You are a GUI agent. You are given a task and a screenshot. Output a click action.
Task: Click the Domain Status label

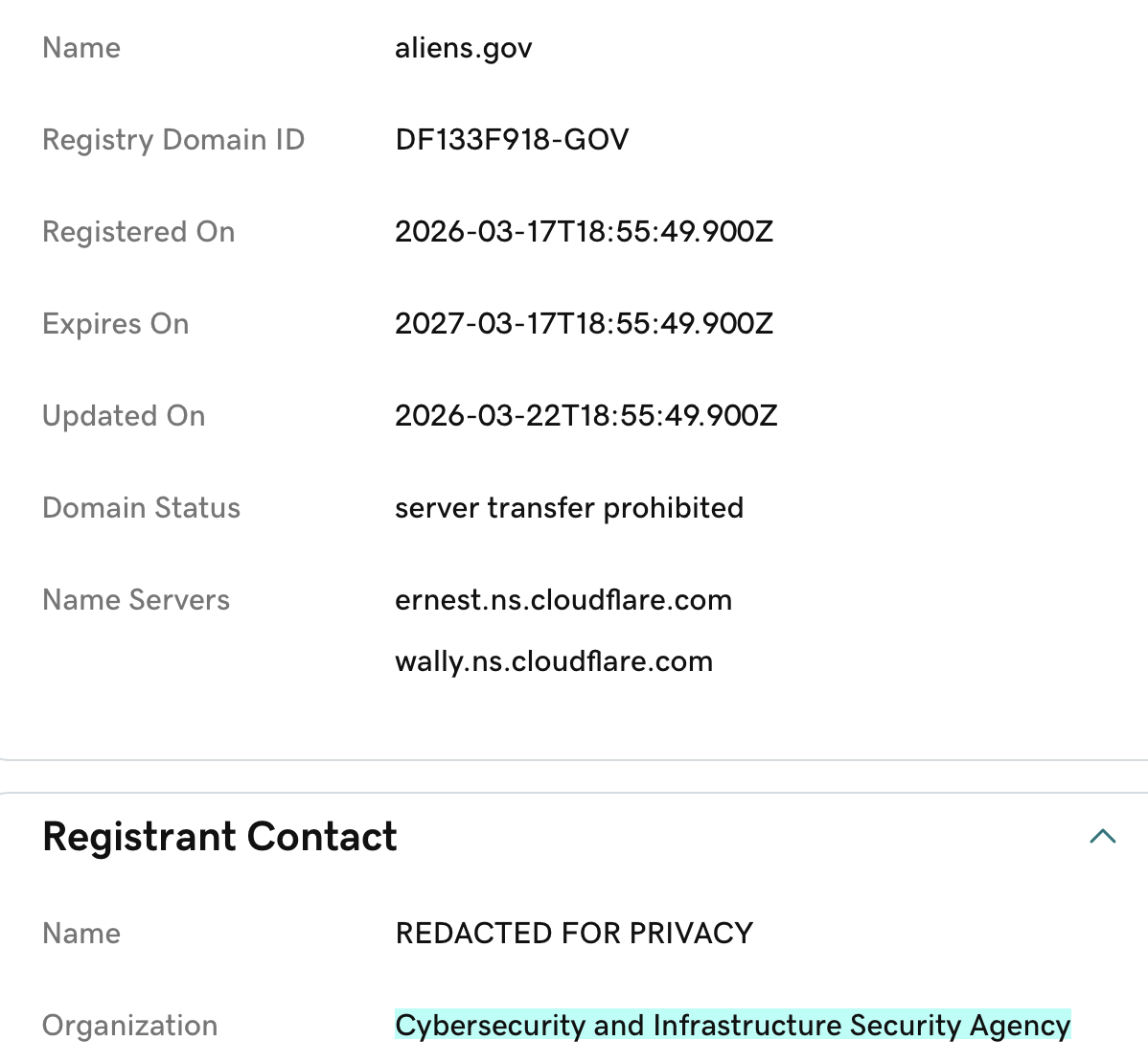tap(141, 508)
